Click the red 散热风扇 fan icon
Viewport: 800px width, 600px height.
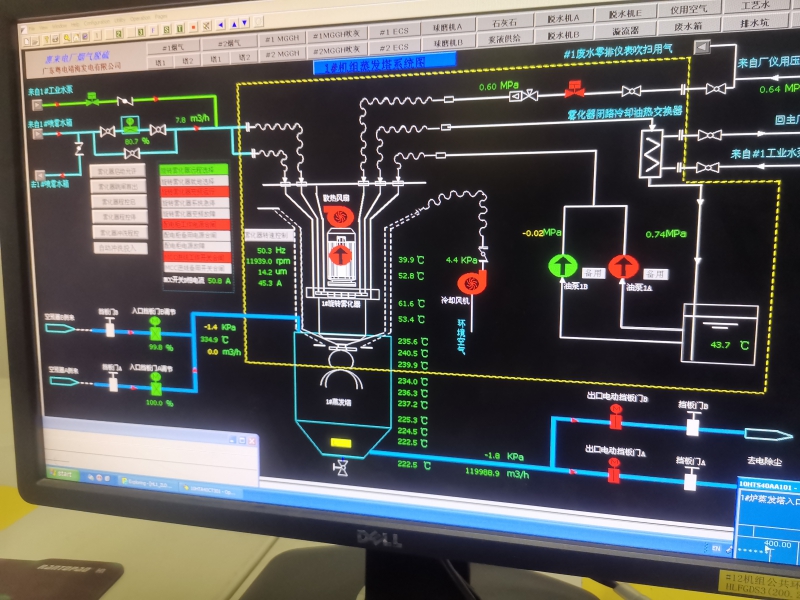tap(339, 216)
